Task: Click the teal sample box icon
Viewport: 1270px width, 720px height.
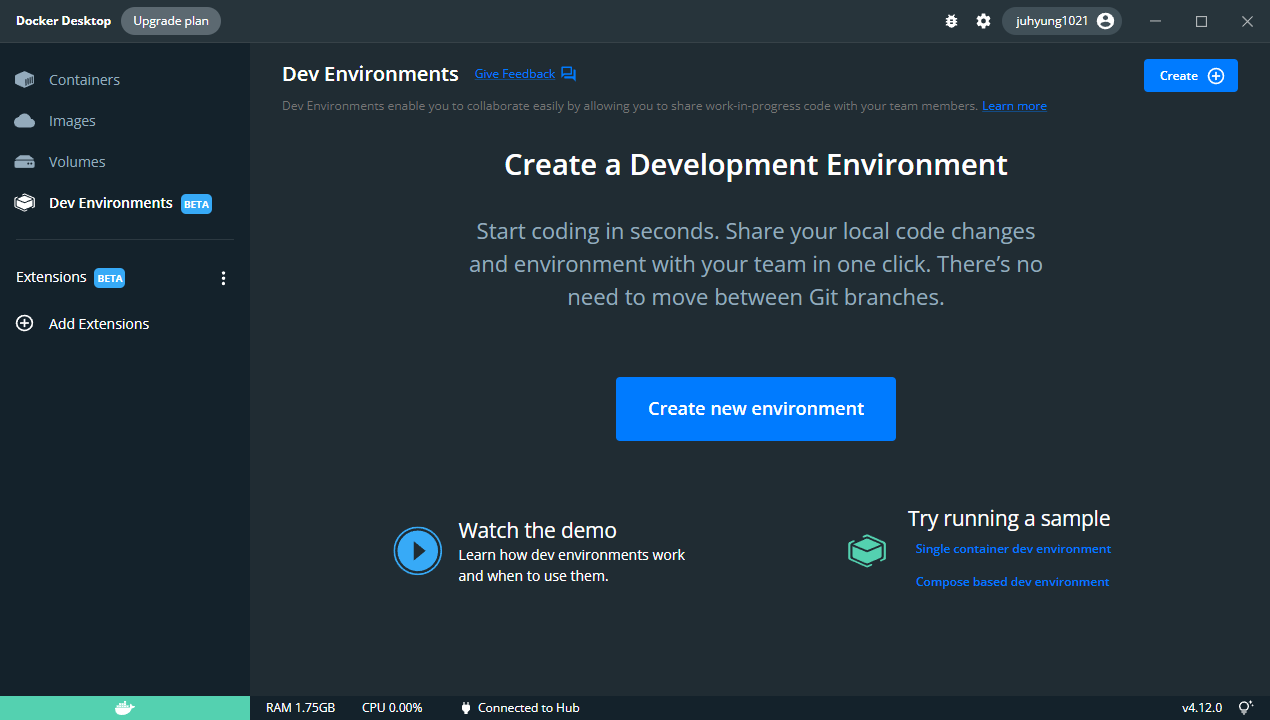Action: 867,550
